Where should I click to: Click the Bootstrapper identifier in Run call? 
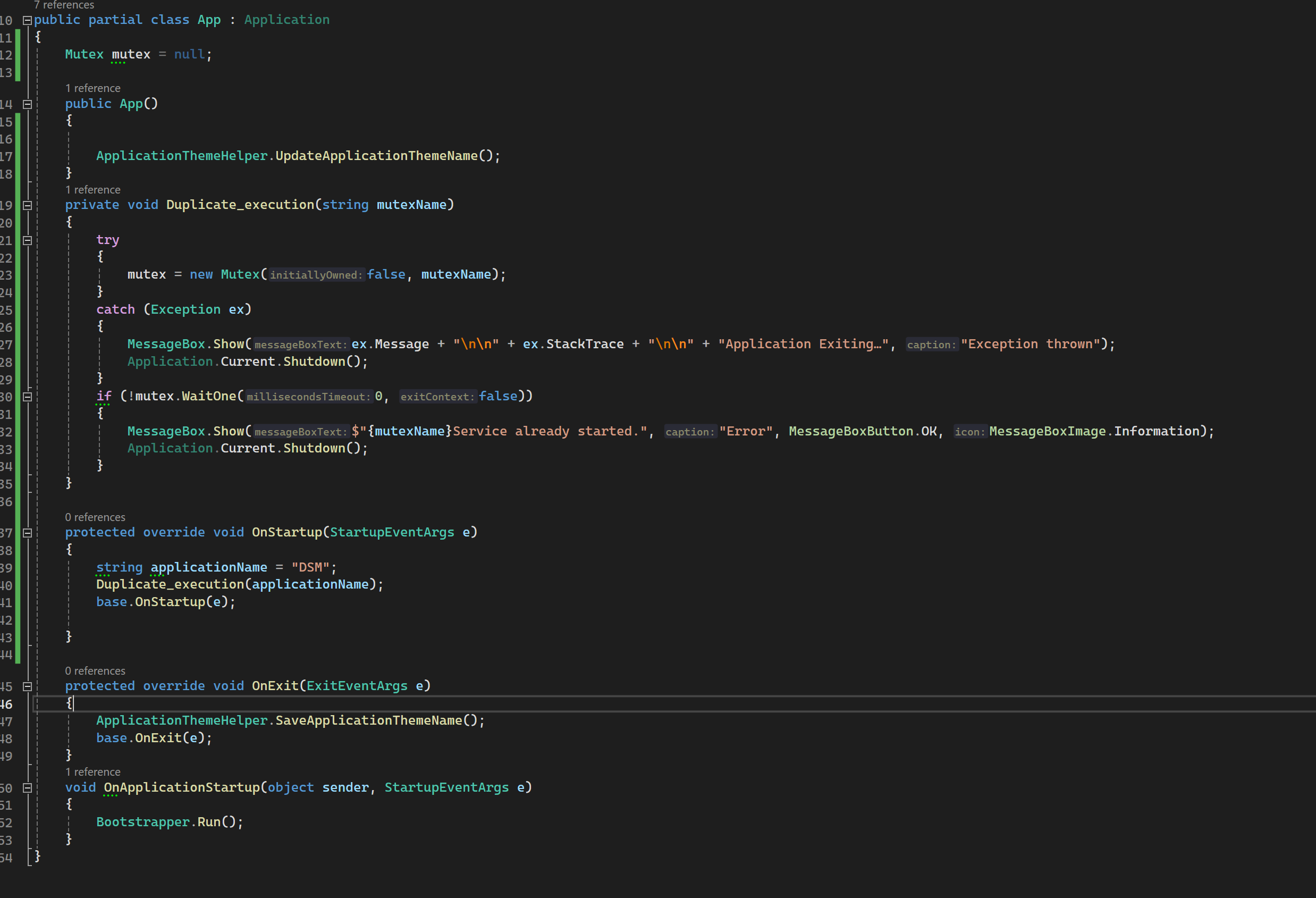tap(142, 822)
